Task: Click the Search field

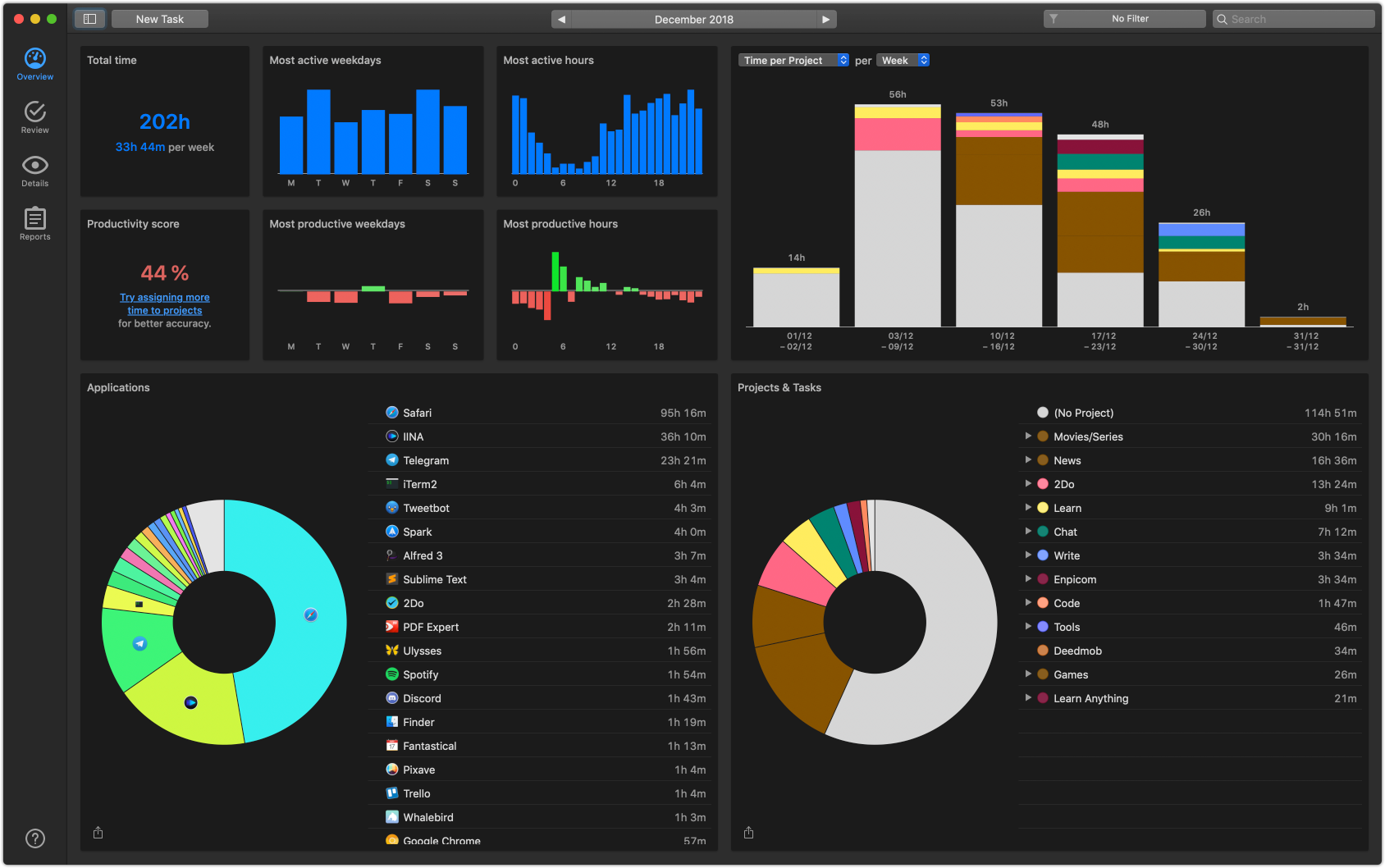Action: (1293, 19)
